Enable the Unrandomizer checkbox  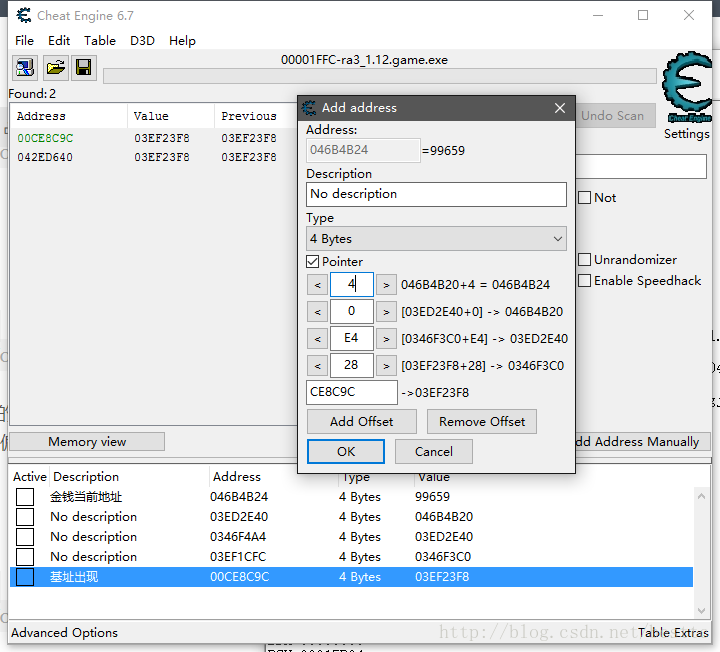(x=585, y=259)
